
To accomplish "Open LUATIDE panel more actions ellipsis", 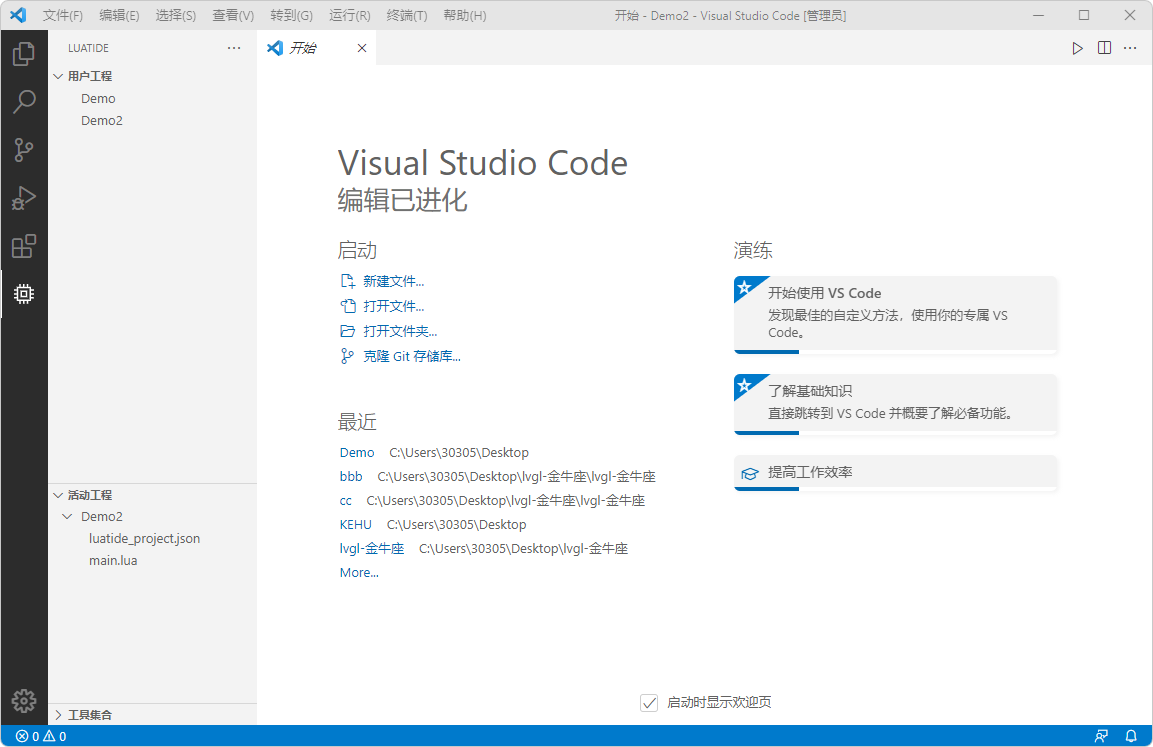I will pos(234,48).
